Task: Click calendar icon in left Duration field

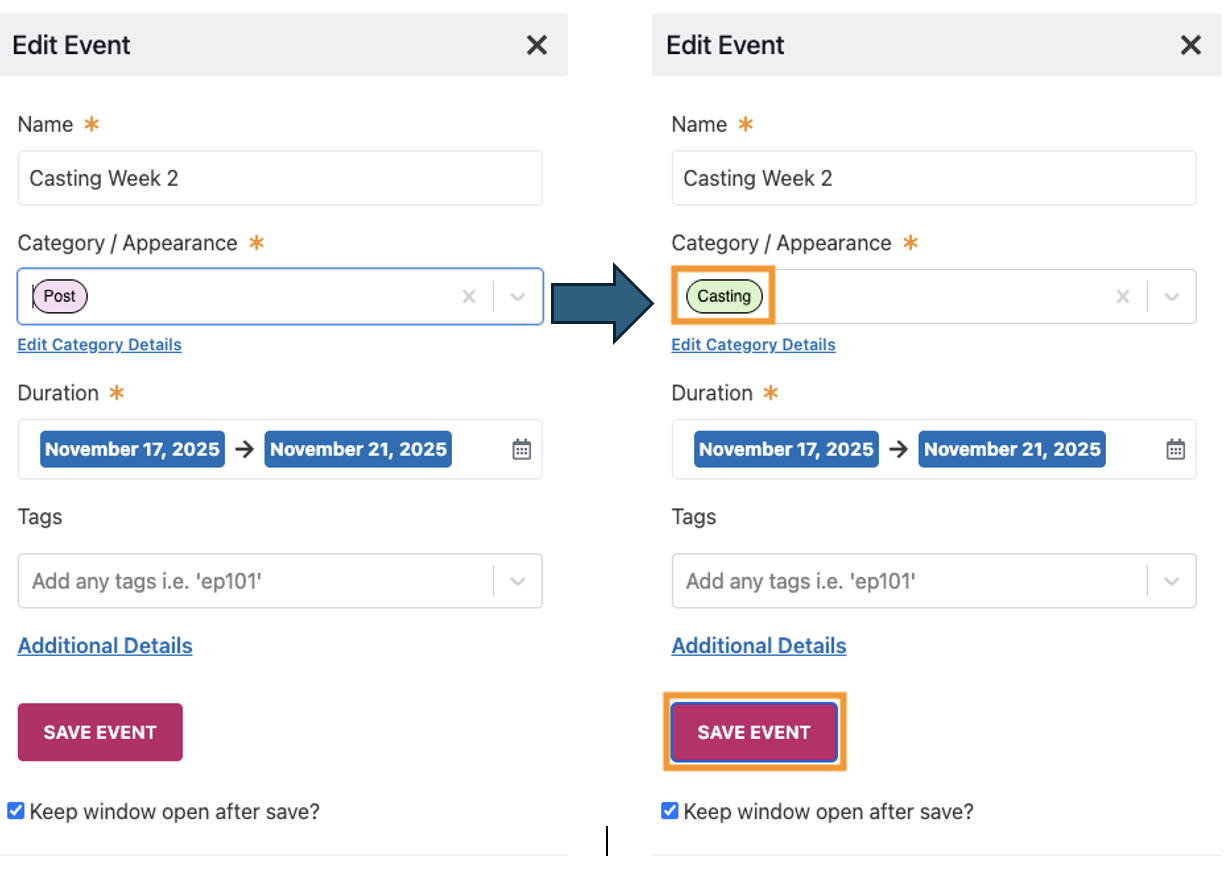Action: [521, 450]
